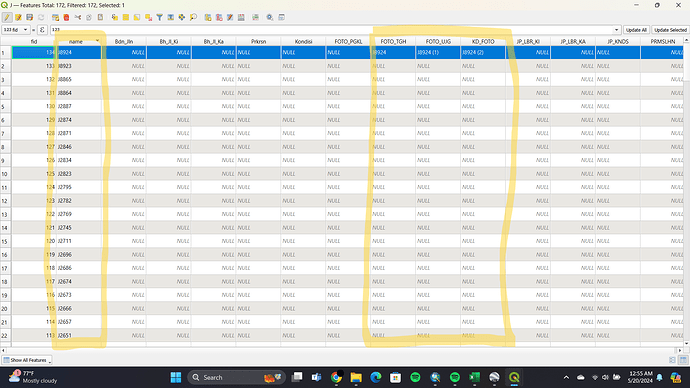Open Microsoft Excel from the taskbar
The image size is (690, 388).
pyautogui.click(x=474, y=377)
